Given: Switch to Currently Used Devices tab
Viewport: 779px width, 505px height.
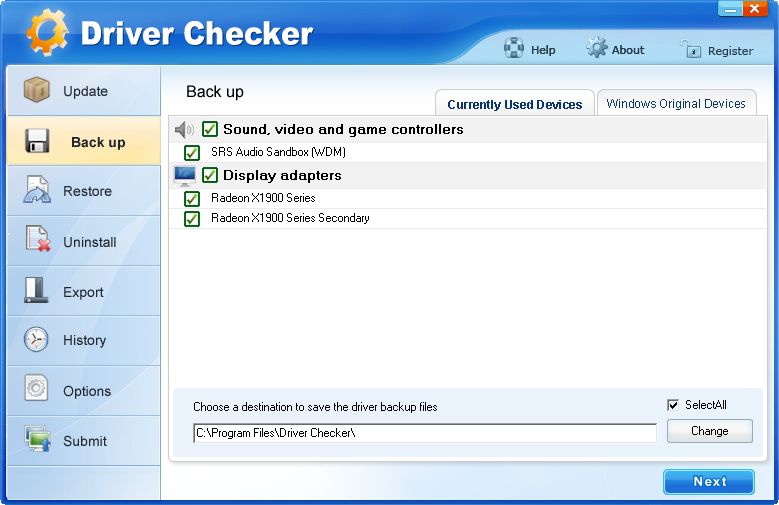Looking at the screenshot, I should click(x=515, y=103).
